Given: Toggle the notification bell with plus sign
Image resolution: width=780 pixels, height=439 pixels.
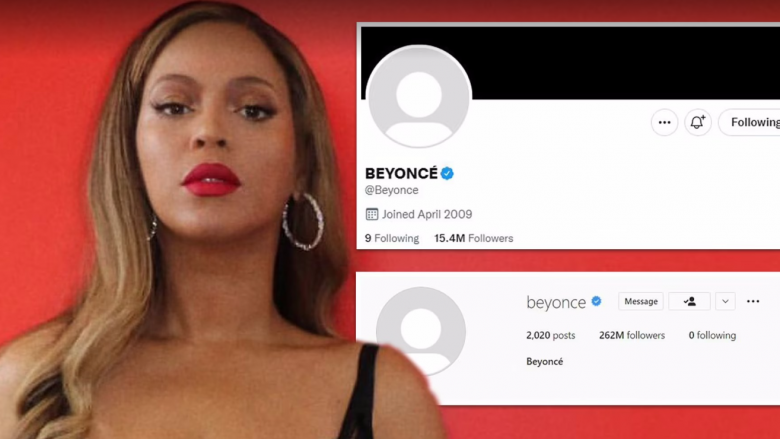Looking at the screenshot, I should click(x=697, y=122).
